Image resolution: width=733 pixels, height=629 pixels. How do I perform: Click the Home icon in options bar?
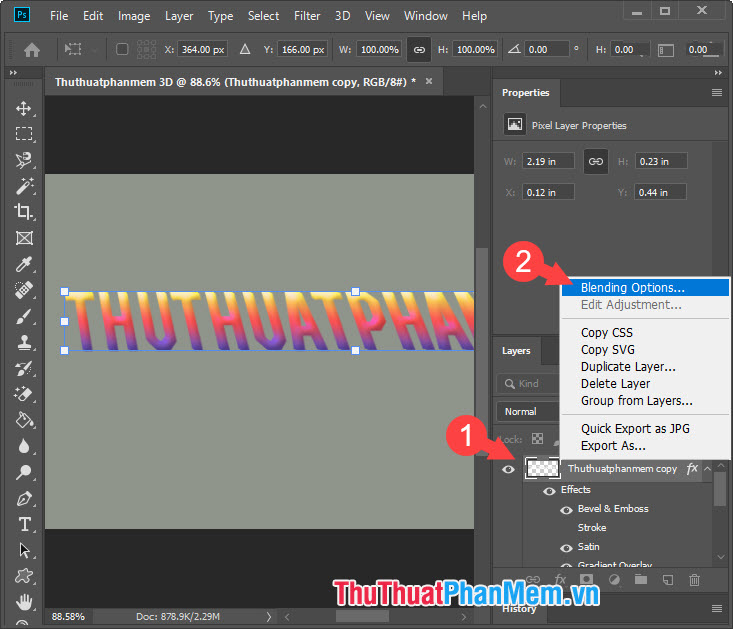32,50
